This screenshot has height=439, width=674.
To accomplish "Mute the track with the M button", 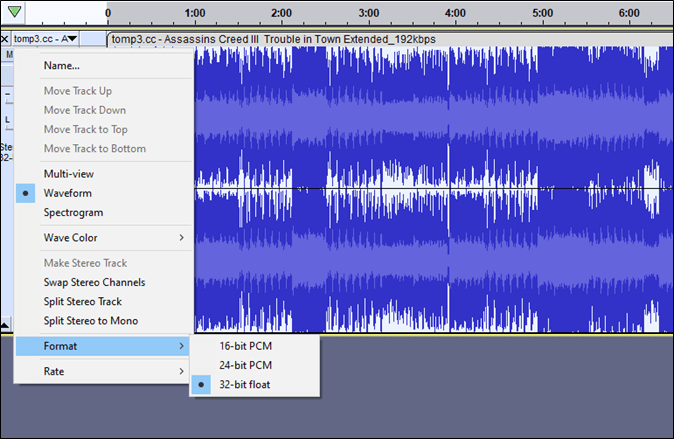I will [x=8, y=54].
